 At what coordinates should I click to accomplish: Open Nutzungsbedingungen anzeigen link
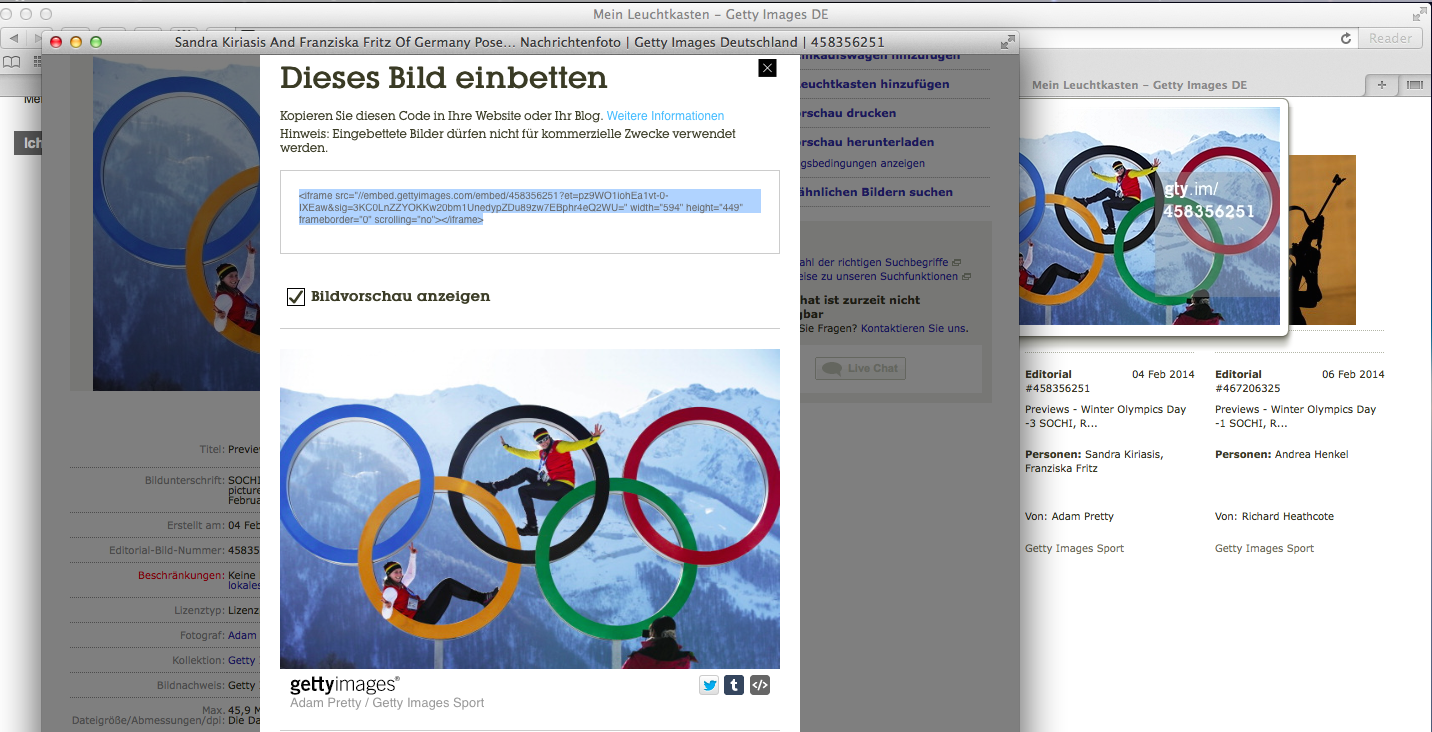tap(862, 163)
